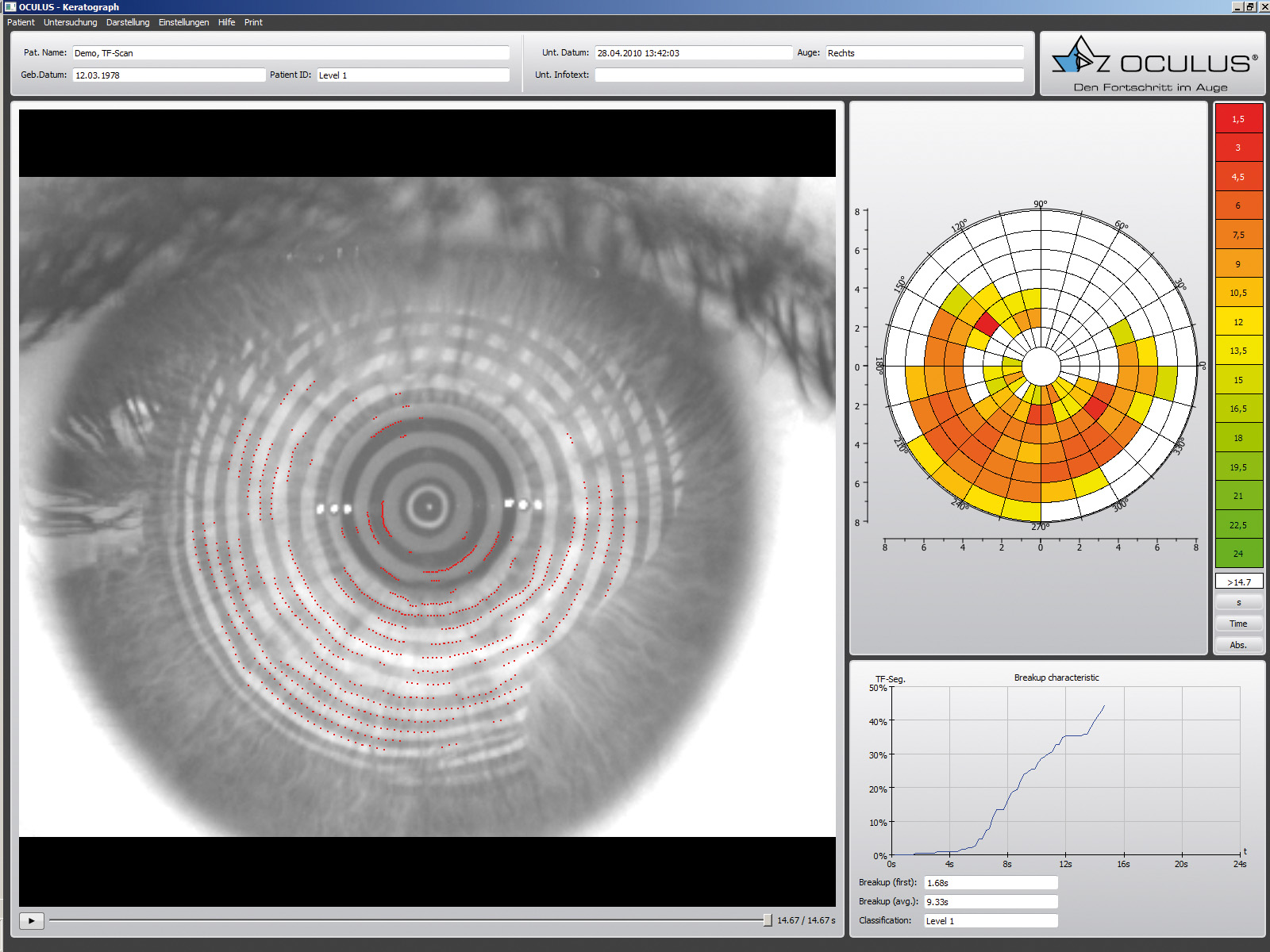Open the Hilfe menu
Viewport: 1270px width, 952px height.
(x=226, y=22)
